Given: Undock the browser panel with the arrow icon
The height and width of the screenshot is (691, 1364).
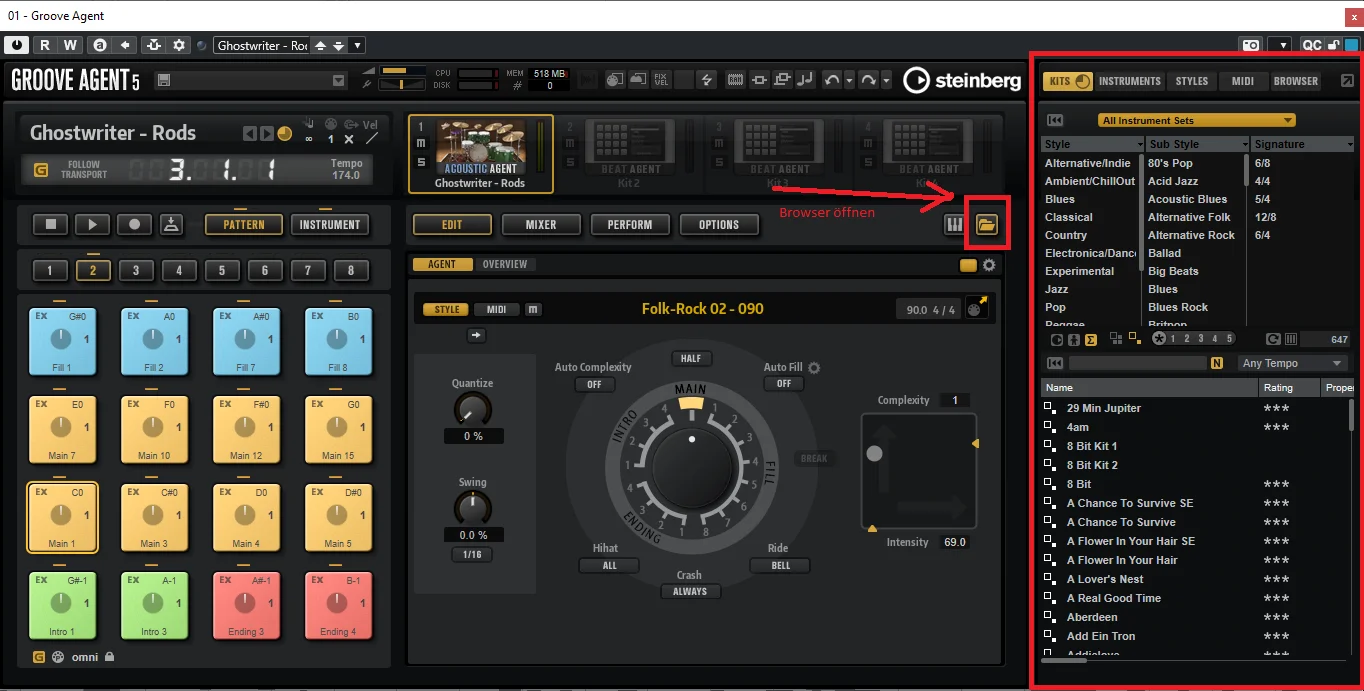Looking at the screenshot, I should tap(1347, 81).
